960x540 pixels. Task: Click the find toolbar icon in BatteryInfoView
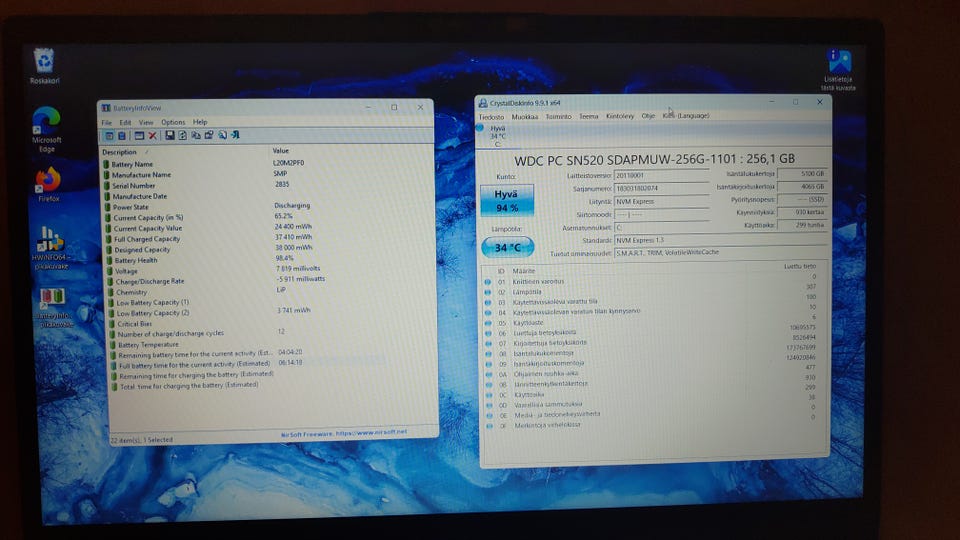[x=222, y=135]
